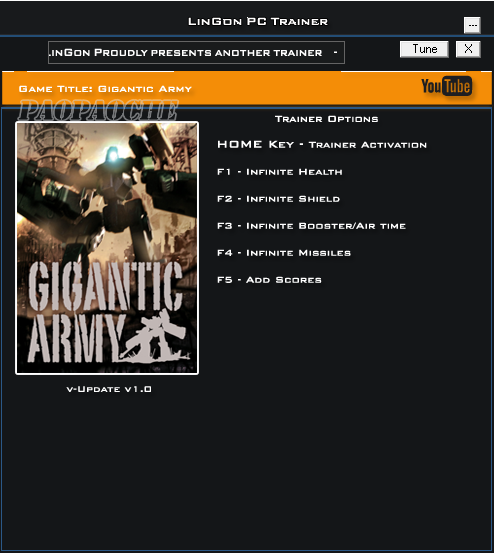Click the three-dots minimize button
494x553 pixels.
click(x=472, y=25)
